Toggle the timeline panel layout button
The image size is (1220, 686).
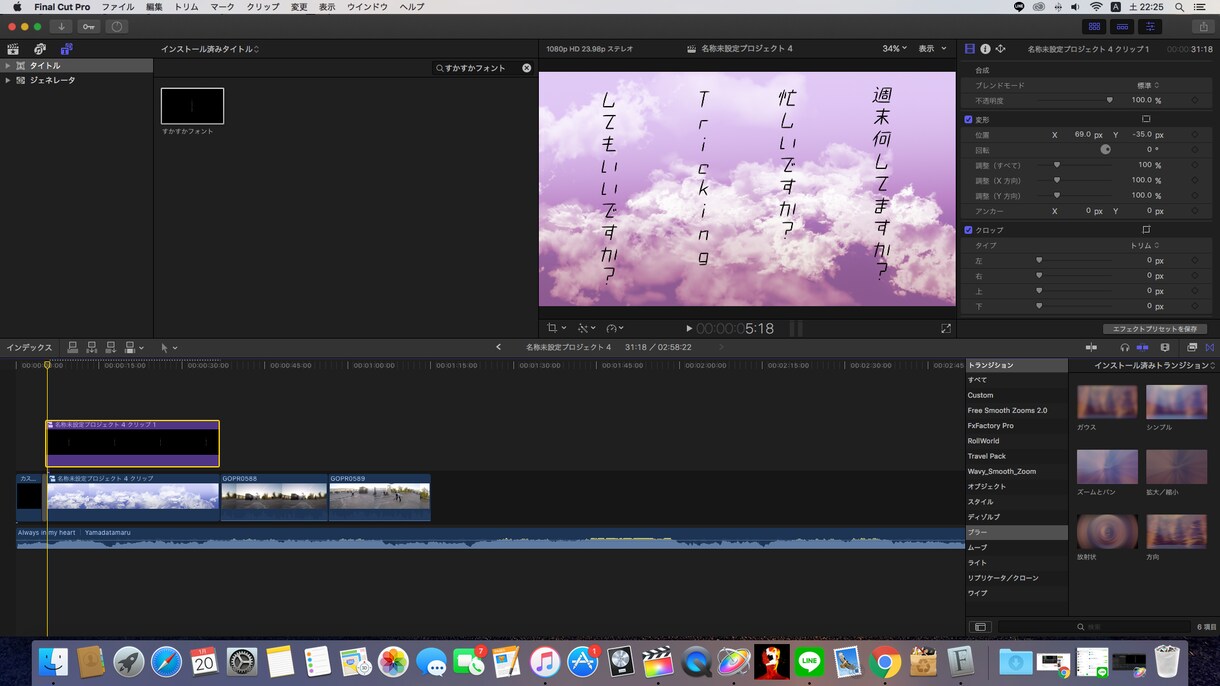coord(1122,27)
